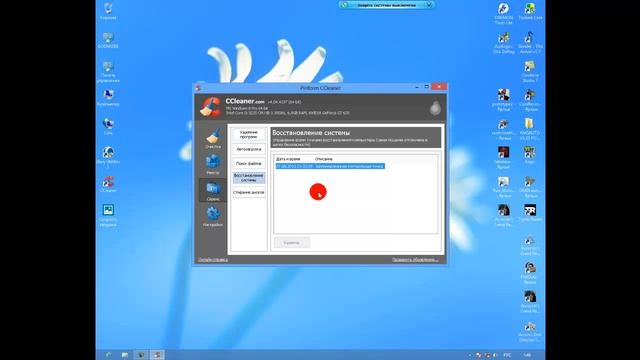
Task: Open the Auslogics Disk Defrag shortcut
Action: tap(503, 43)
